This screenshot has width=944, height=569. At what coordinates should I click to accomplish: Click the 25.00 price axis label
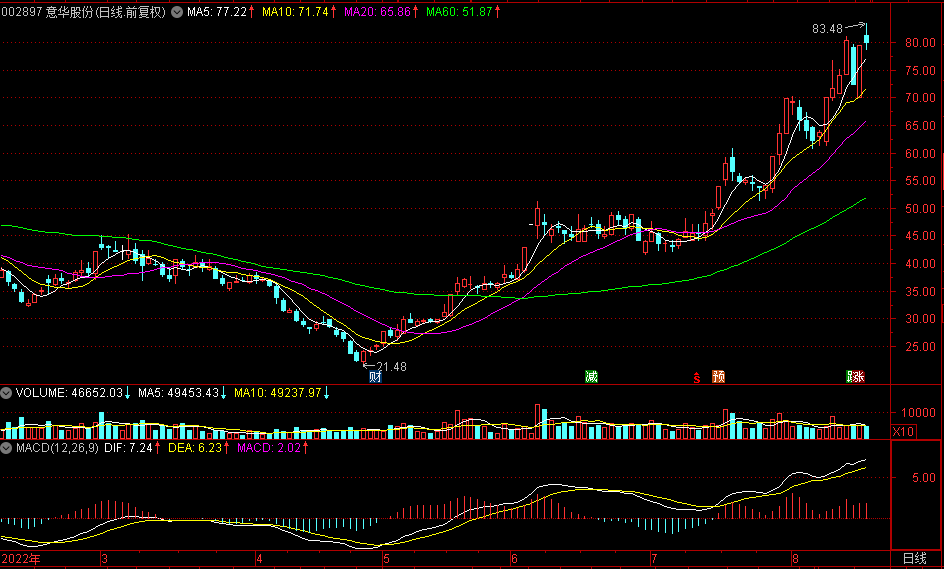coord(920,346)
